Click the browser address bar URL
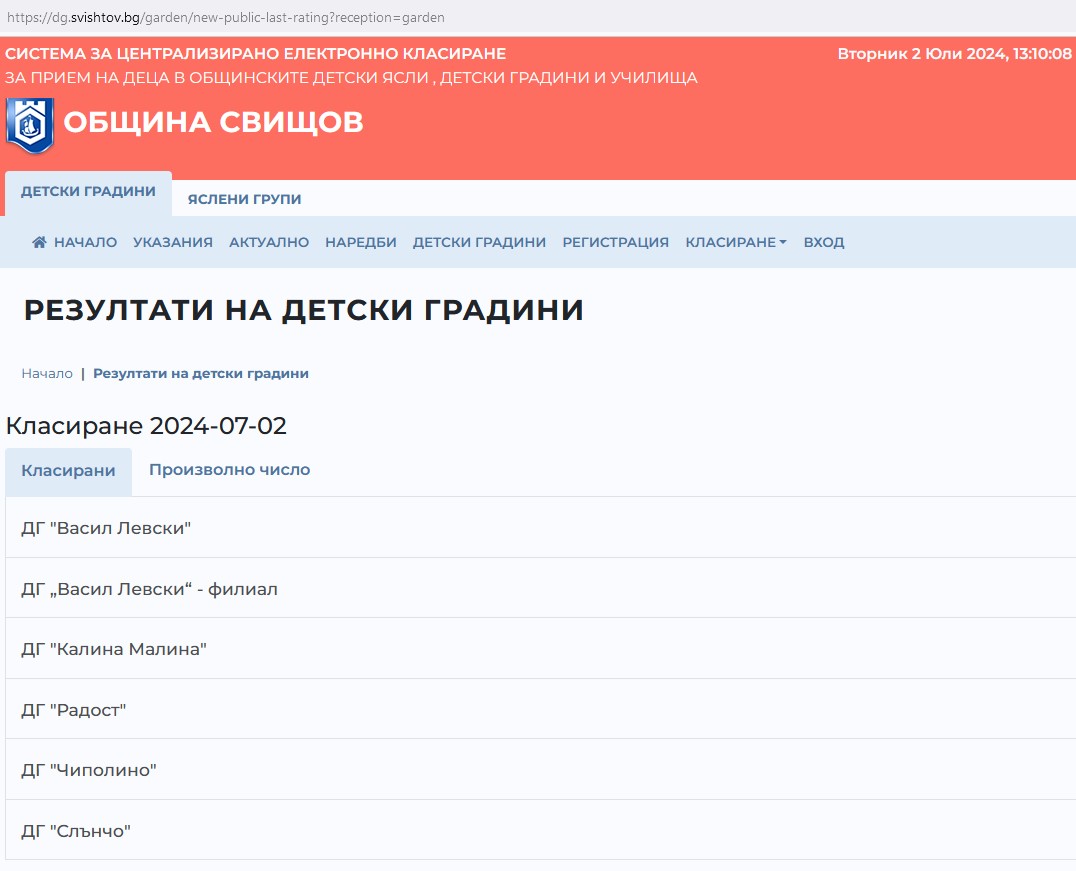 click(226, 18)
